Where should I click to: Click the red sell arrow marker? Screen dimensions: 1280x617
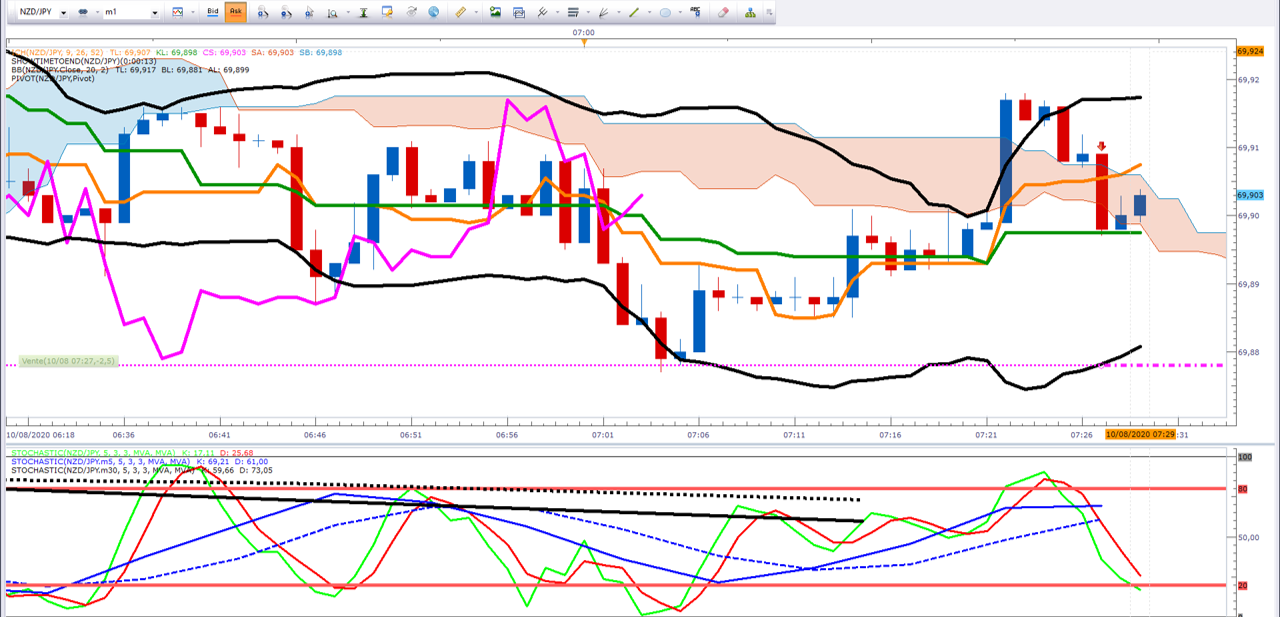1101,147
